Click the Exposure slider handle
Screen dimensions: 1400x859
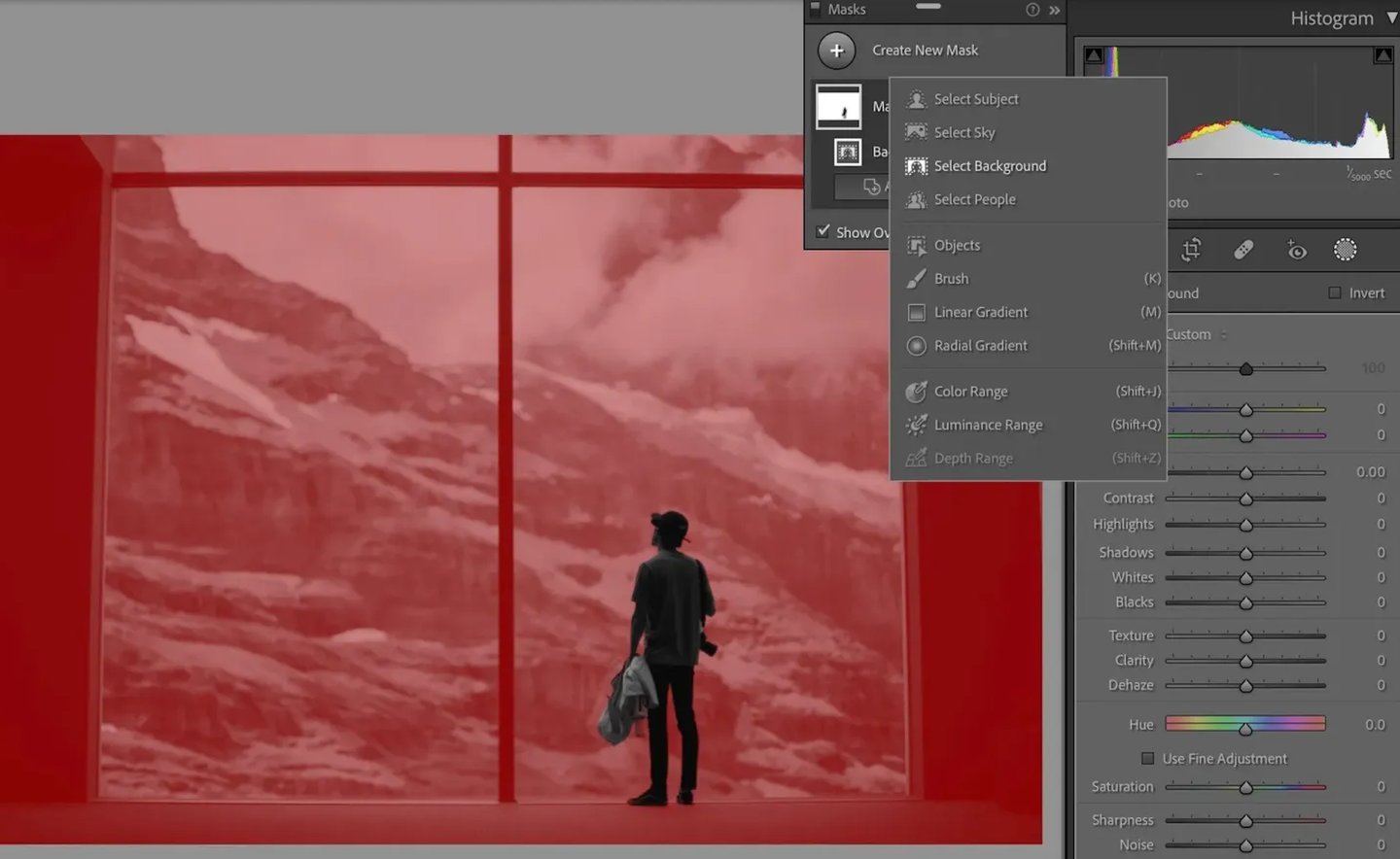point(1245,473)
